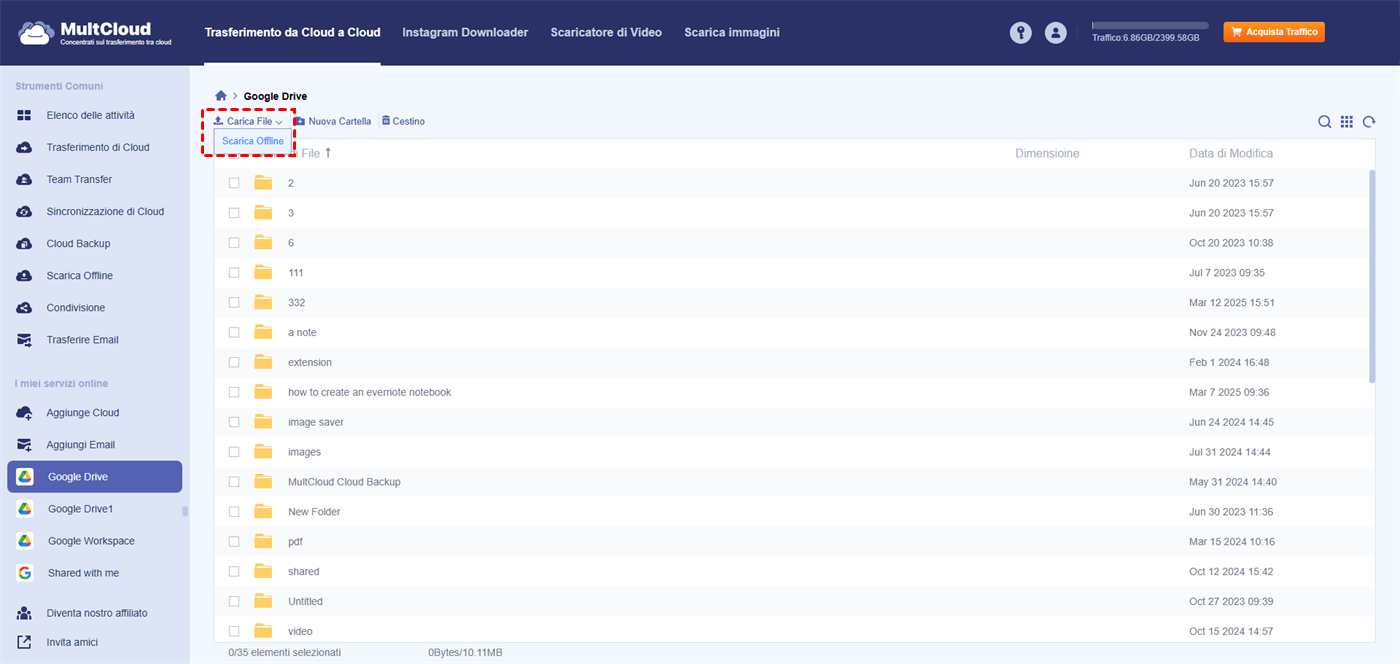
Task: Click date Mar 12 2025 15:51
Action: 1232,302
